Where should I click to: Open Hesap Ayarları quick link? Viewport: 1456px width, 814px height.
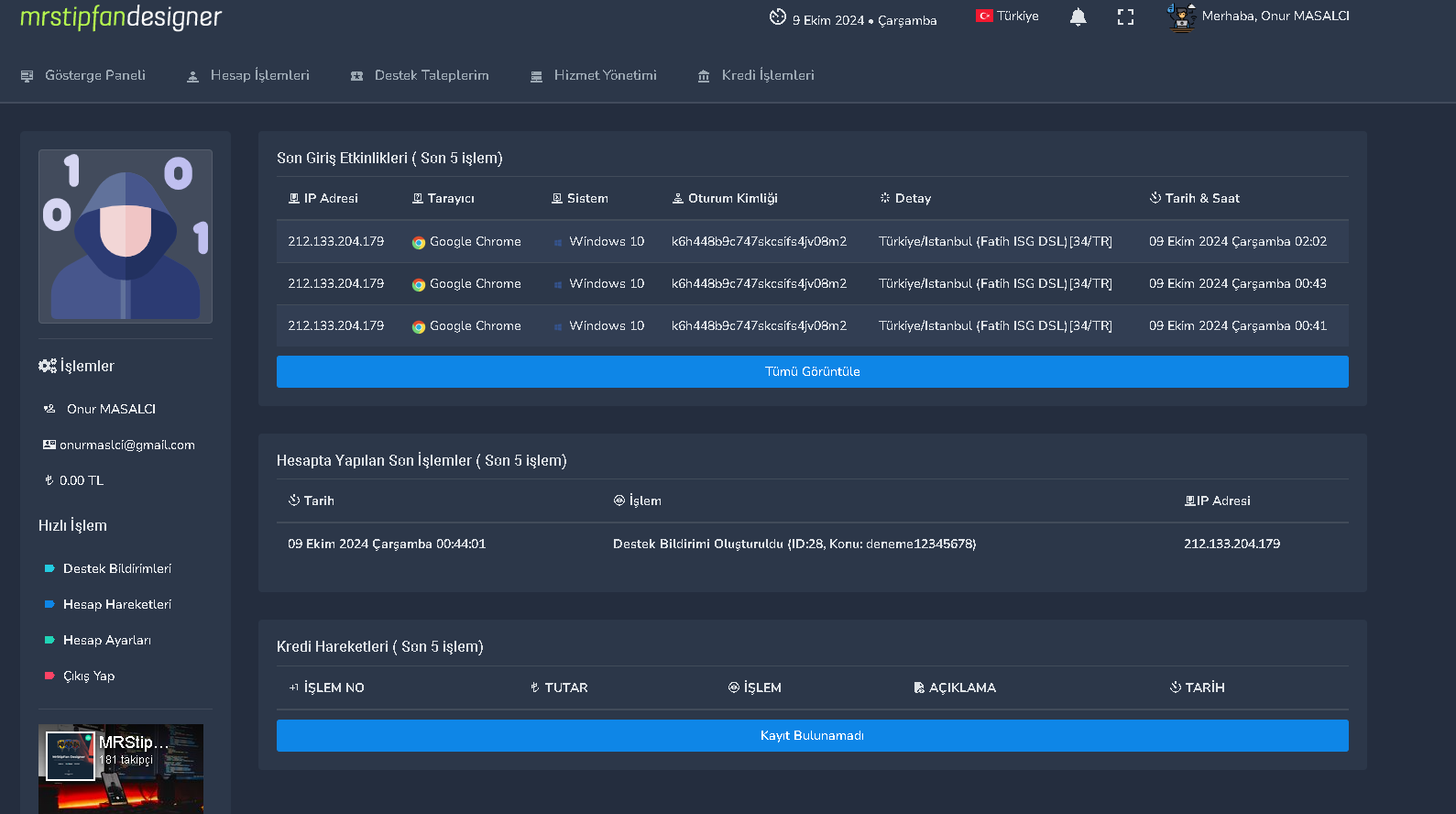click(107, 640)
